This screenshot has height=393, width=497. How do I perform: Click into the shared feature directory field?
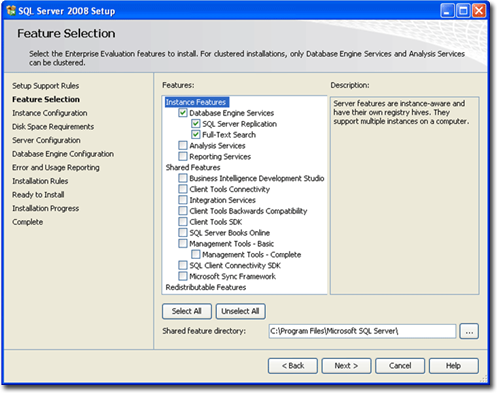pos(362,331)
